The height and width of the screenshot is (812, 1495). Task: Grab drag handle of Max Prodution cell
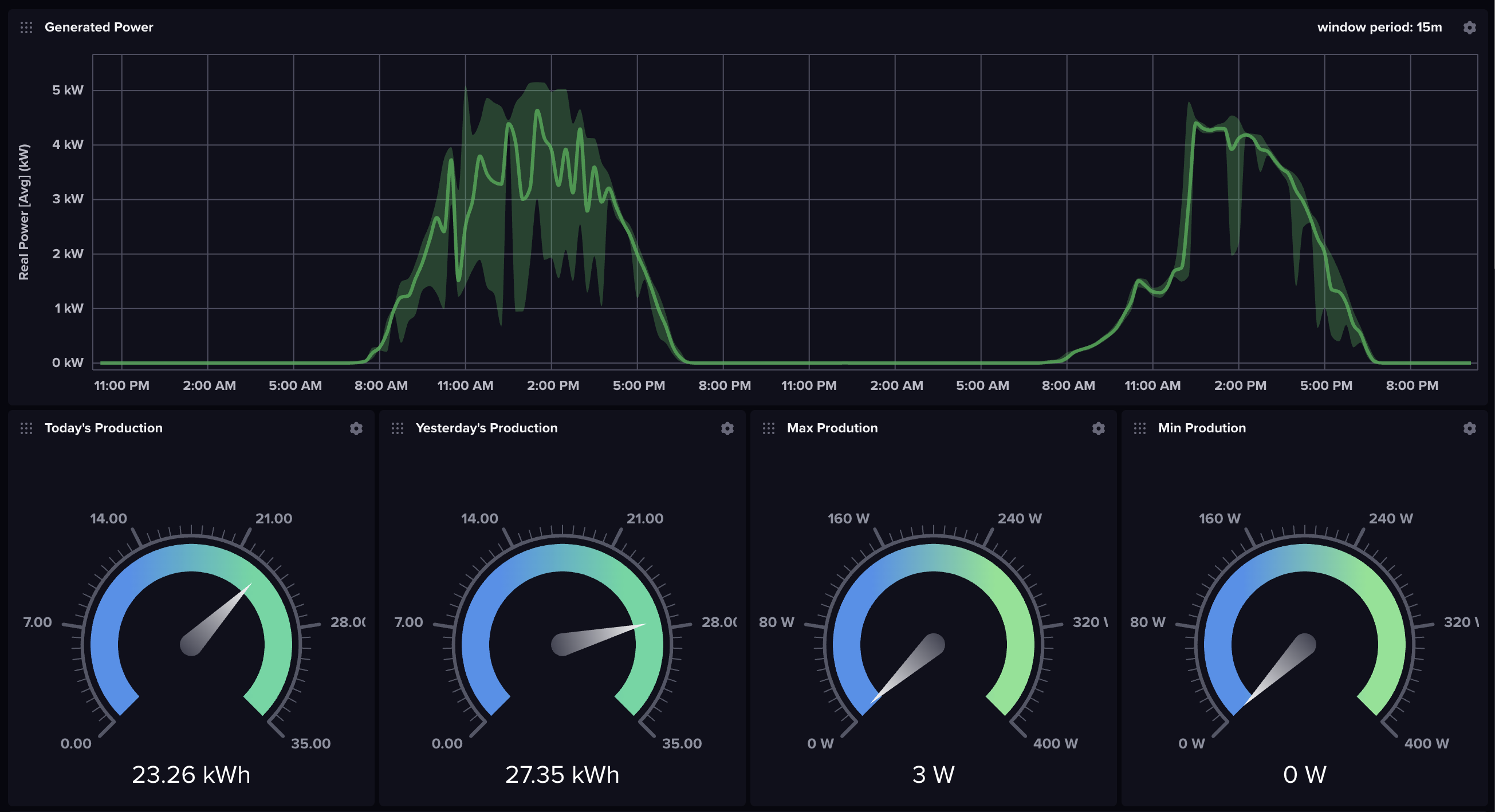click(x=768, y=428)
